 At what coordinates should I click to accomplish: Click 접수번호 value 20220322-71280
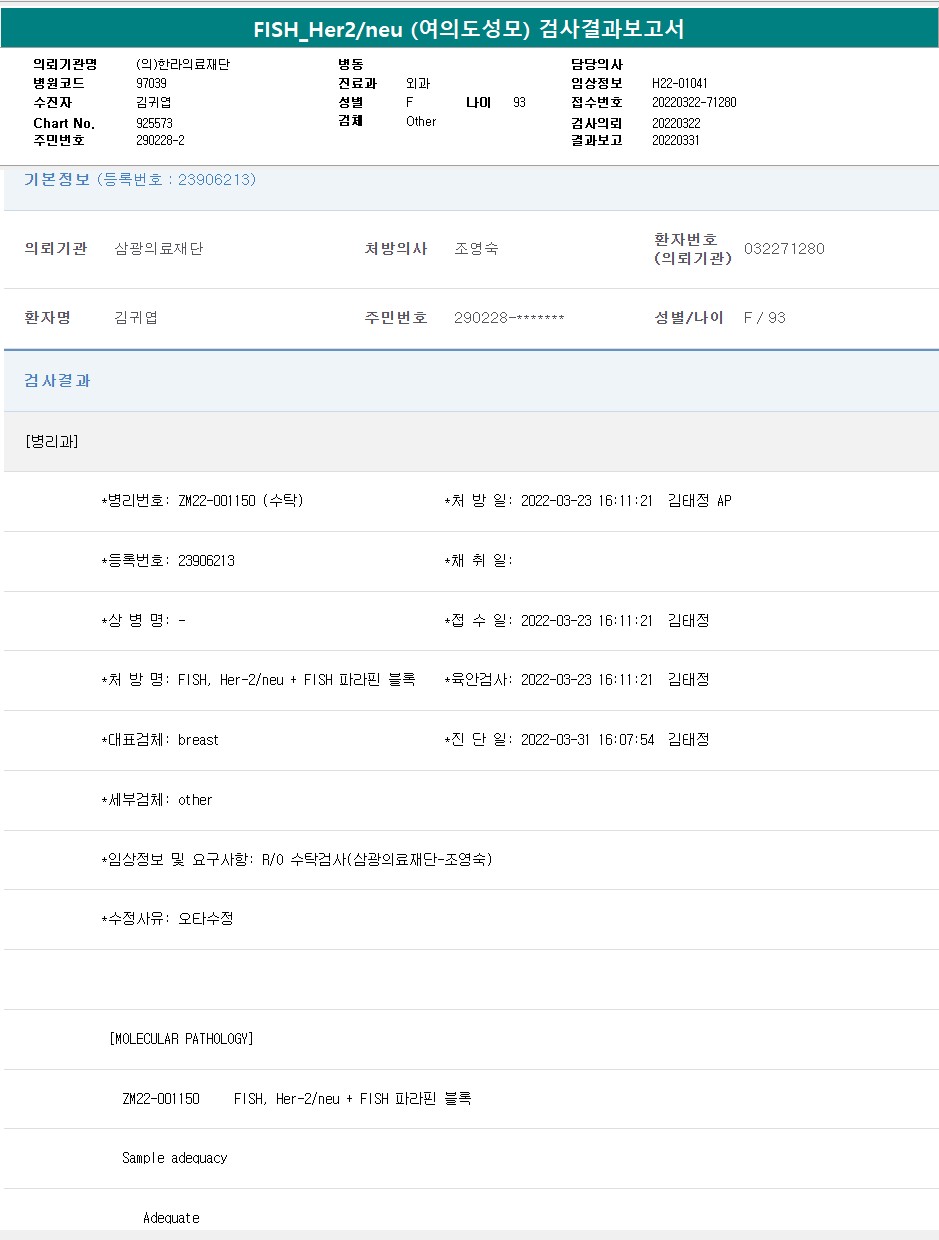pyautogui.click(x=694, y=102)
